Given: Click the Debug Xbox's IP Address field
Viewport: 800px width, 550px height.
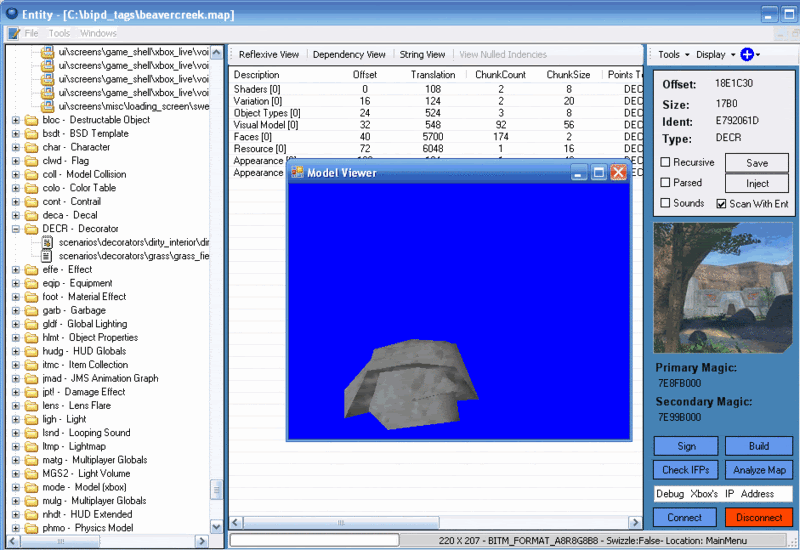Looking at the screenshot, I should [x=723, y=494].
